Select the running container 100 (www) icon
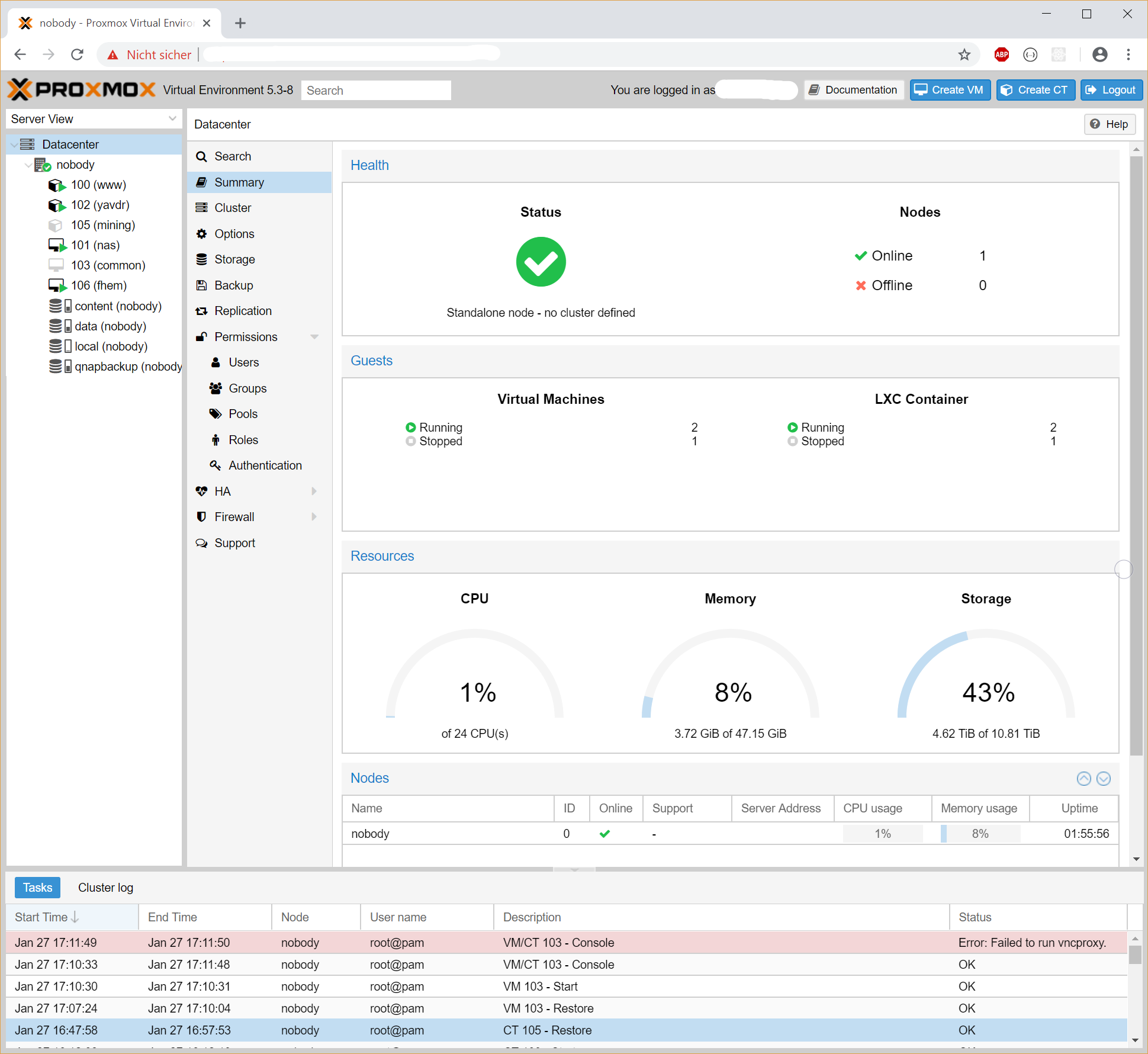The image size is (1148, 1054). coord(56,185)
